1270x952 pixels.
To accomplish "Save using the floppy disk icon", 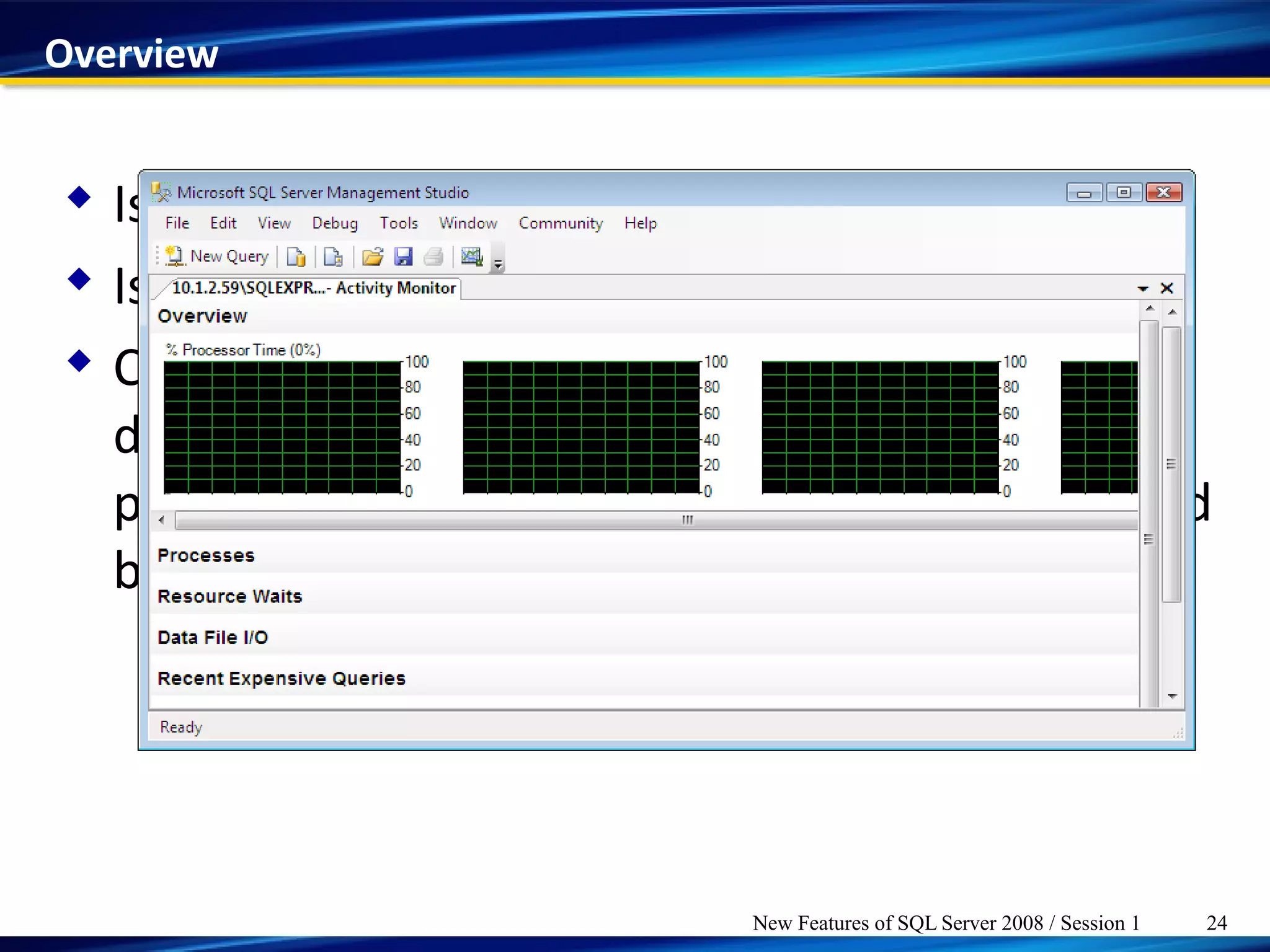I will pos(404,257).
